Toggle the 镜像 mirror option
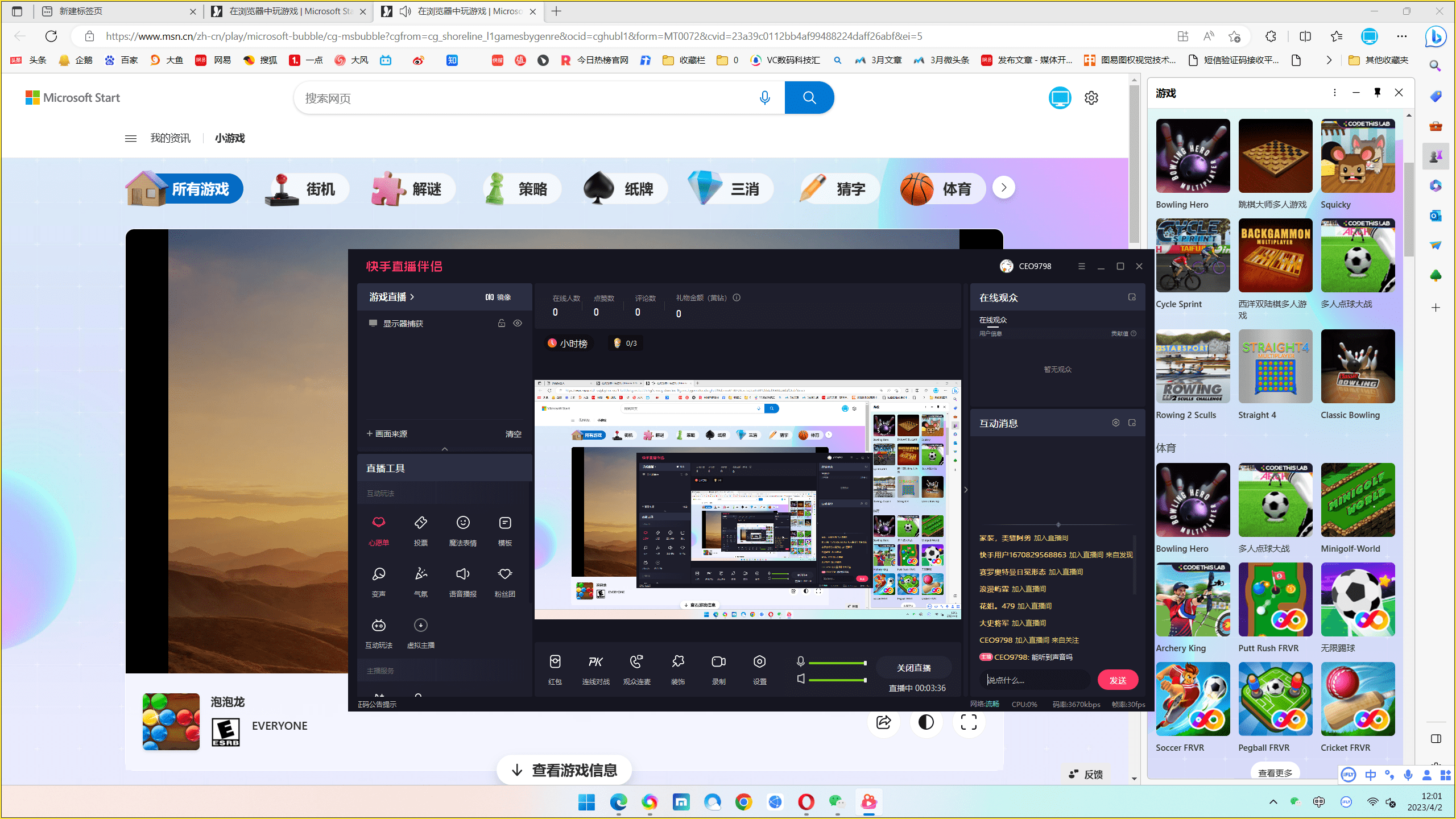Image resolution: width=1456 pixels, height=819 pixels. point(498,297)
